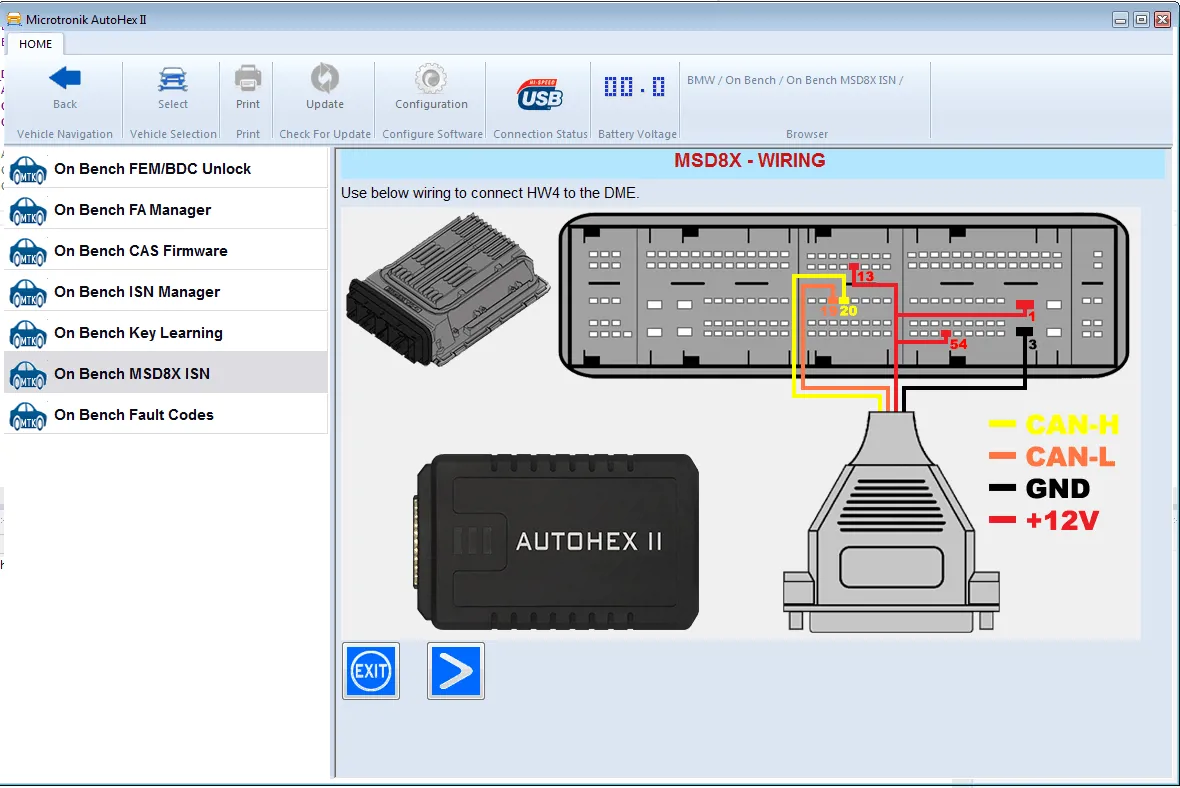Click car icon beside On Bench CAS Firmware

(28, 252)
